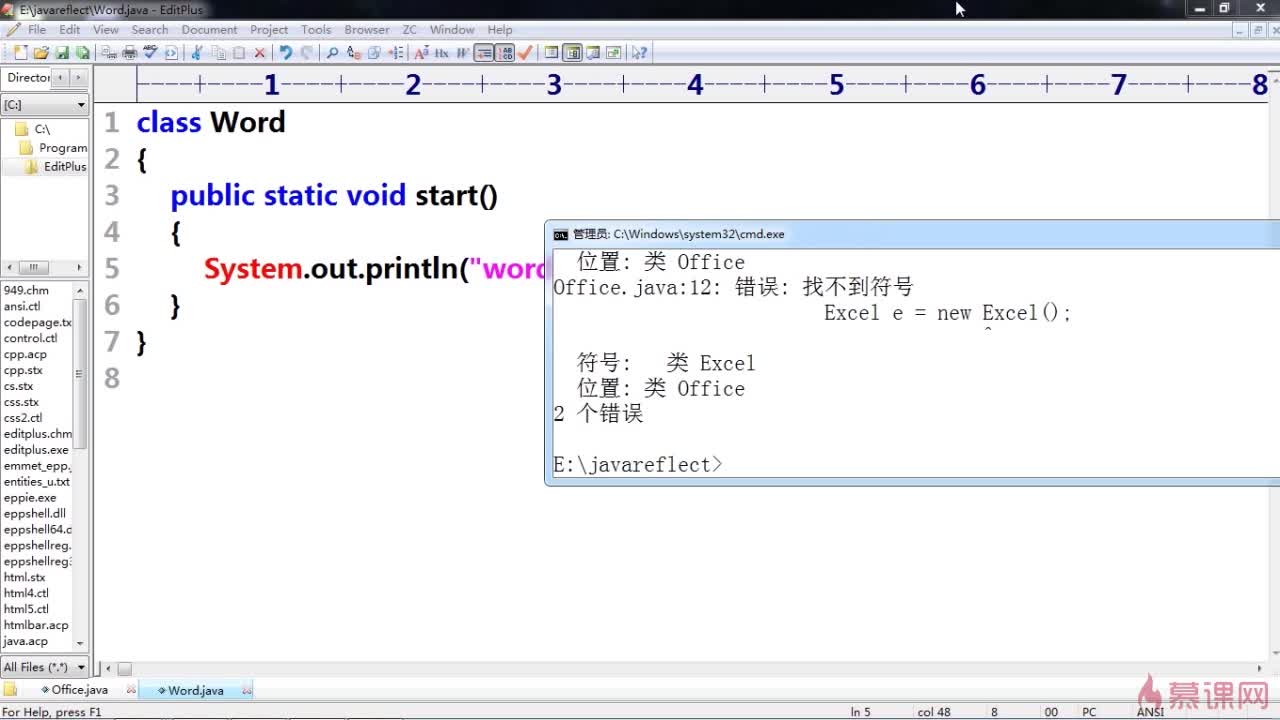Click the Paste clipboard icon
Viewport: 1280px width, 720px height.
[x=239, y=52]
